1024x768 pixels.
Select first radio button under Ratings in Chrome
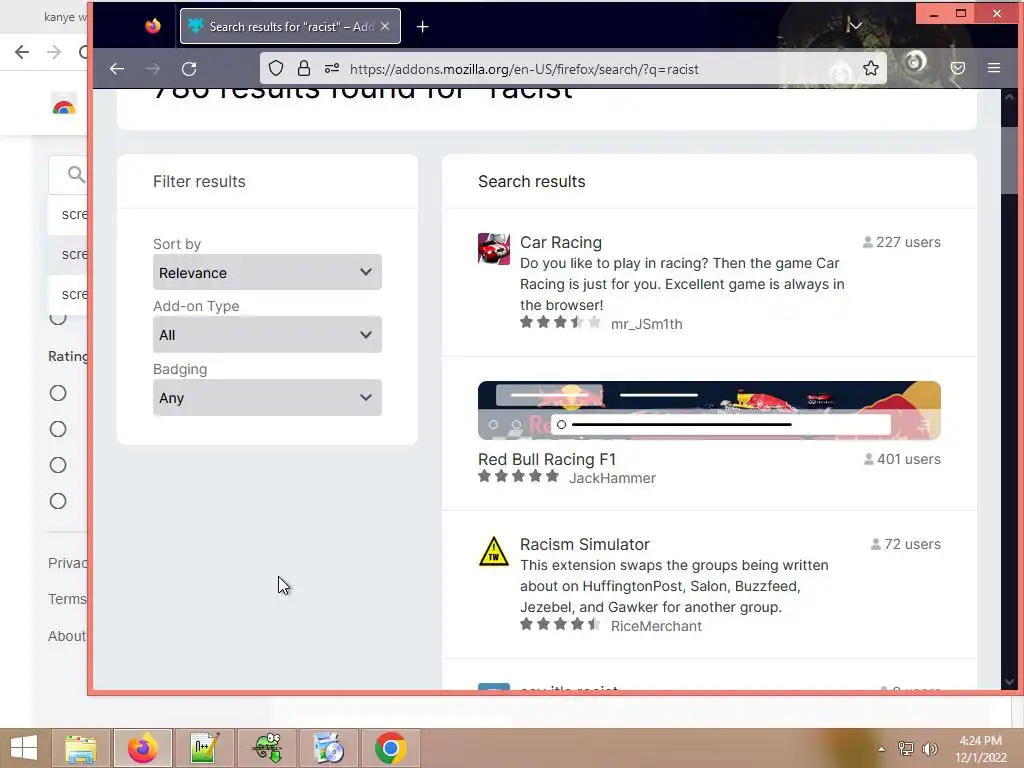[58, 393]
